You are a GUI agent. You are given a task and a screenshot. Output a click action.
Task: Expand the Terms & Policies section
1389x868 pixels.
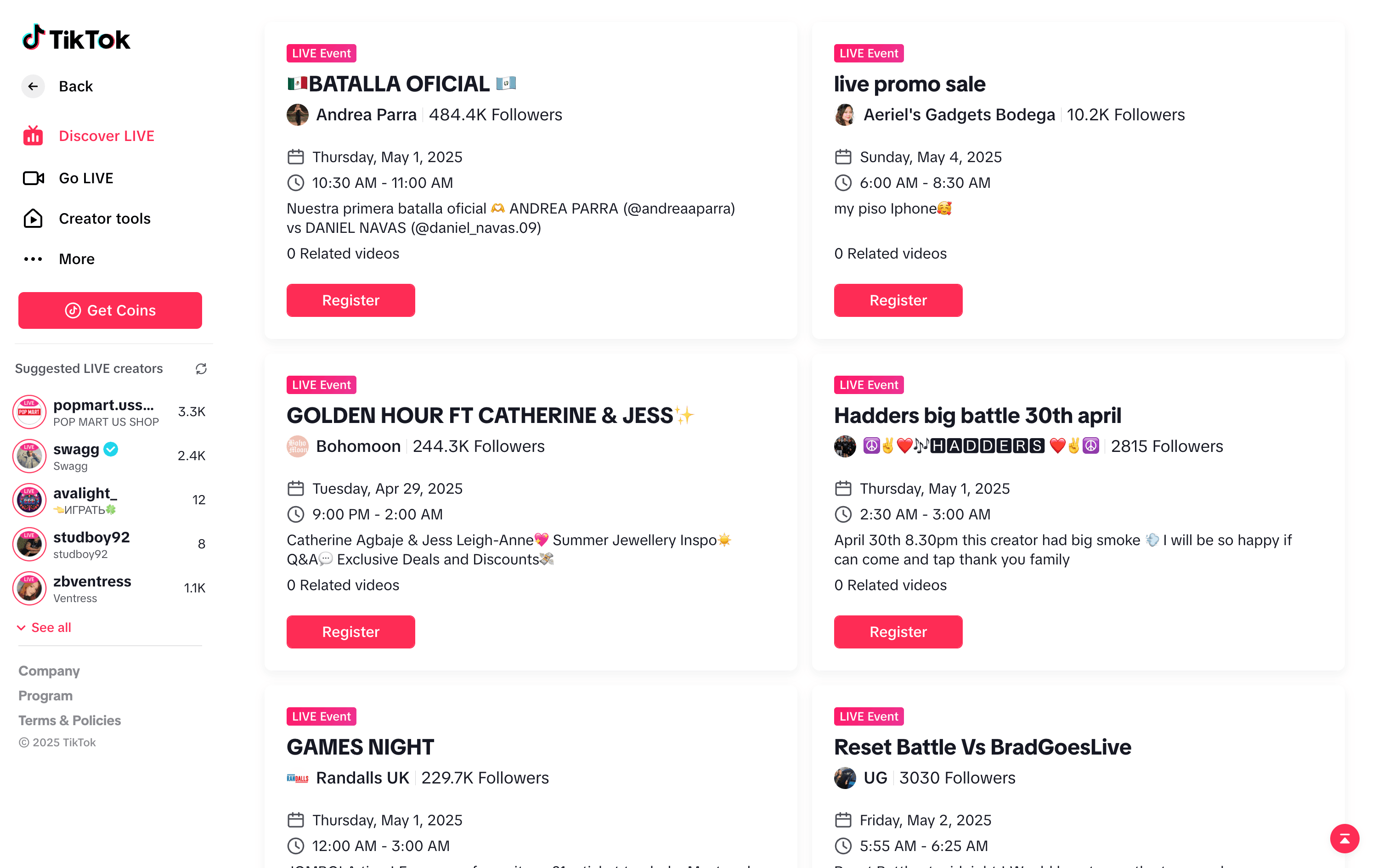pos(69,721)
